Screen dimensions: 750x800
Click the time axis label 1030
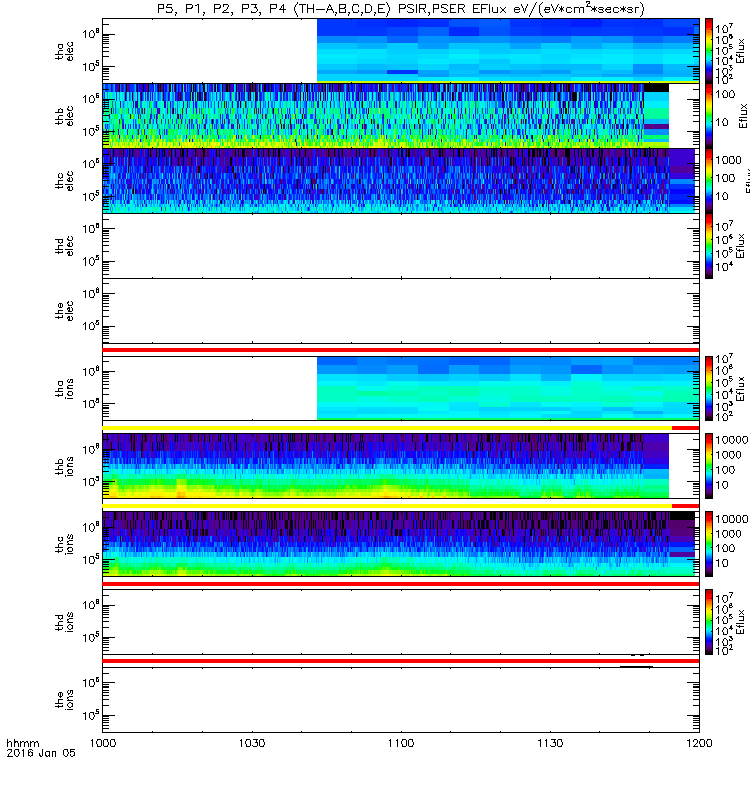click(252, 743)
